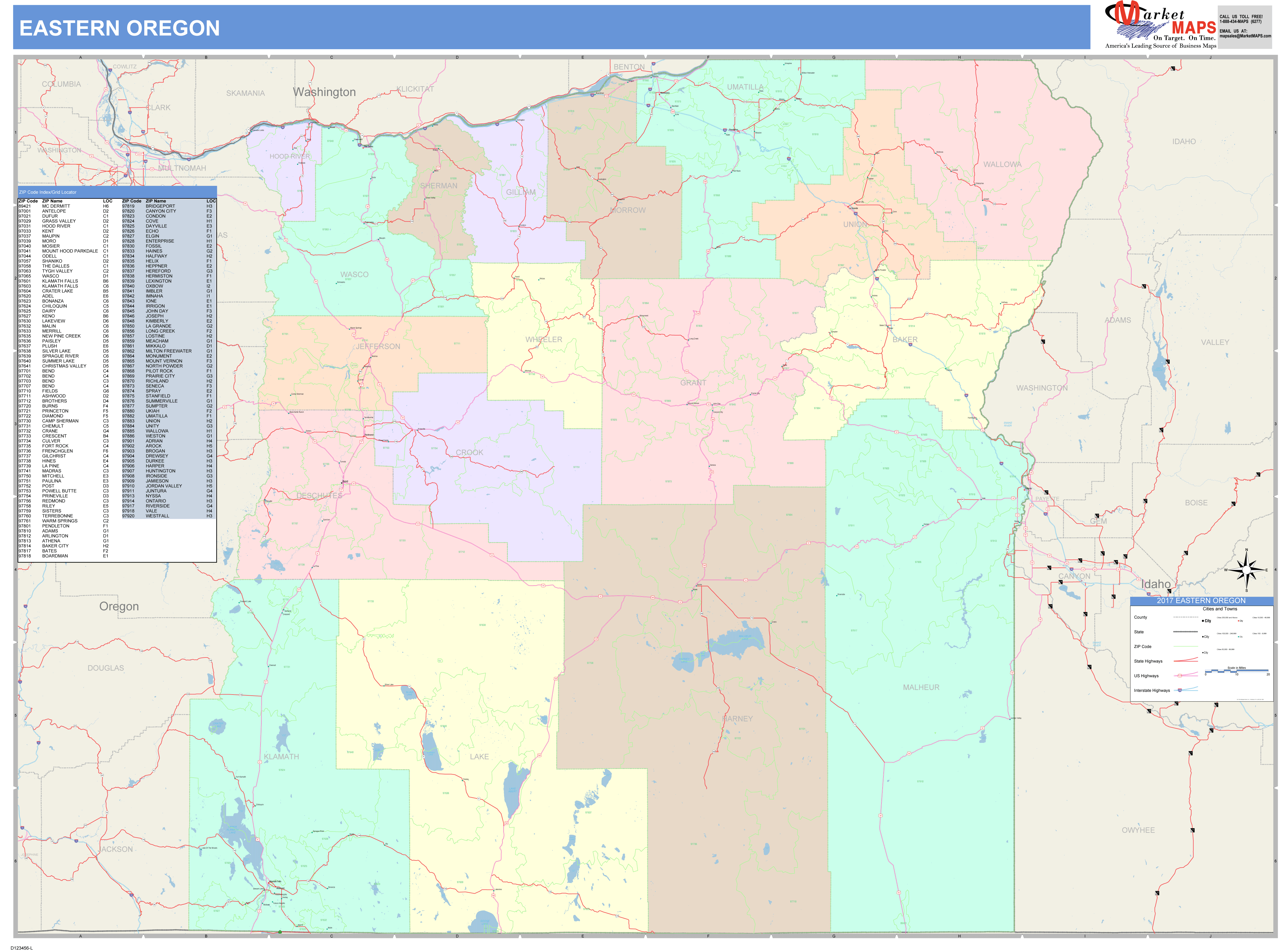The width and height of the screenshot is (1284, 952).
Task: Click the County boundary sample in the legend
Action: click(1186, 617)
